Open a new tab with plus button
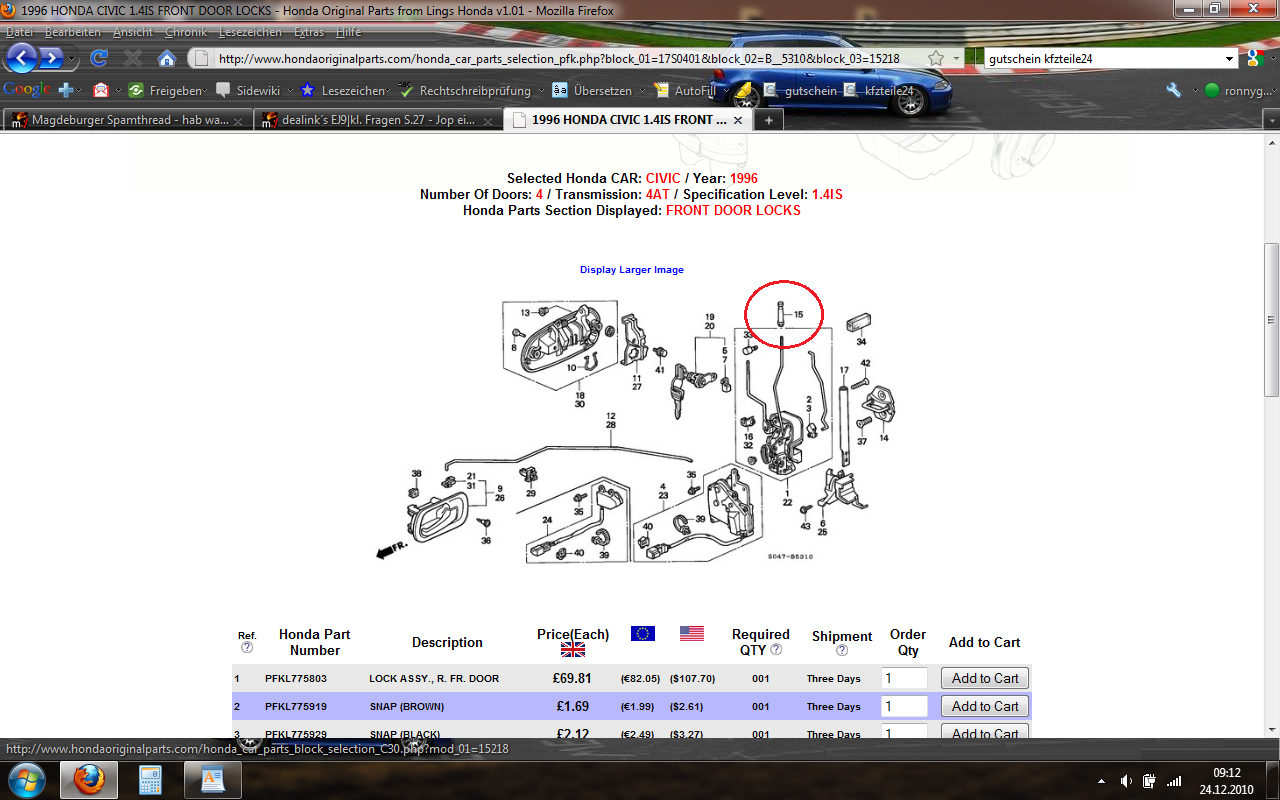 coord(768,120)
